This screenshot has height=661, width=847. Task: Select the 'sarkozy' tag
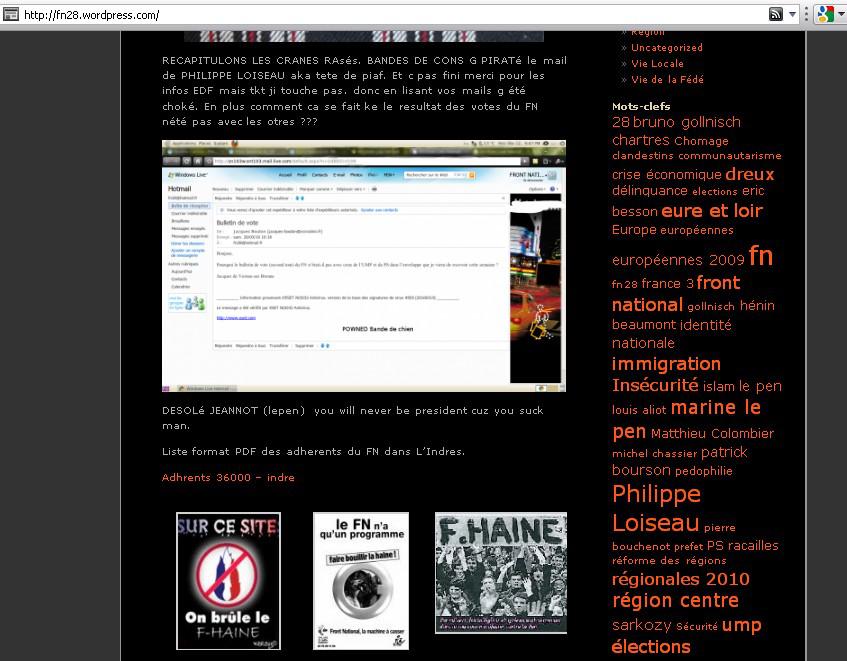pyautogui.click(x=640, y=626)
